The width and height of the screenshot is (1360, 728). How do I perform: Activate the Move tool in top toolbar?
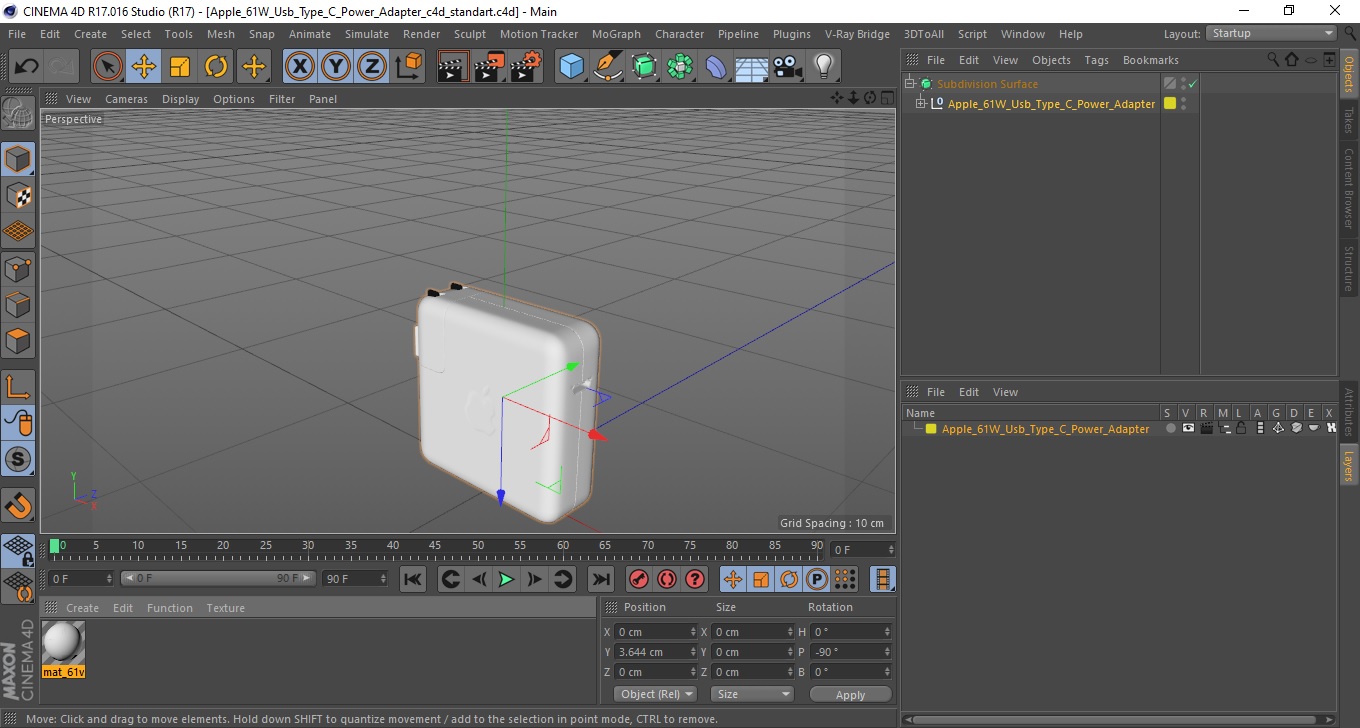click(144, 67)
